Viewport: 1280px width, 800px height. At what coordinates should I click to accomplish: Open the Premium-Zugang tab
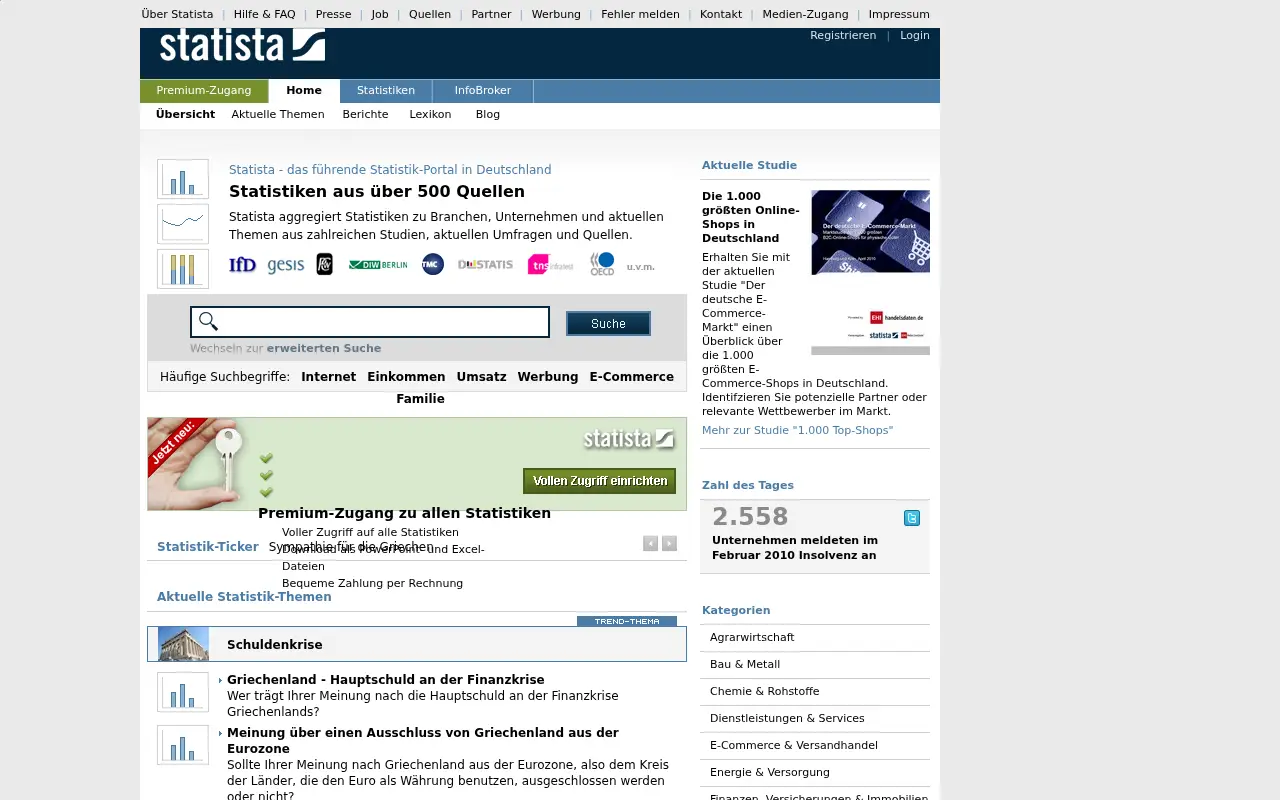[204, 91]
